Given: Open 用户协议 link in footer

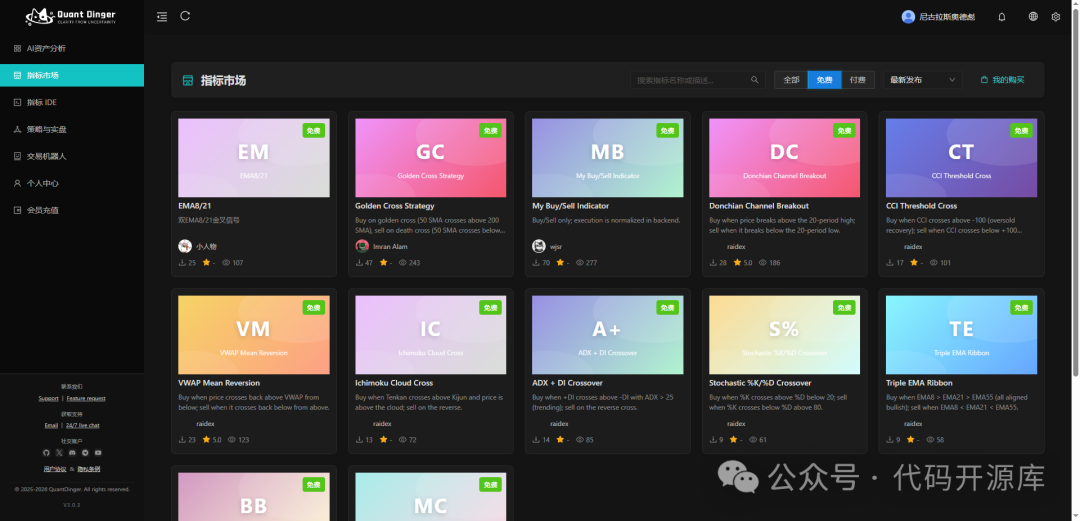Looking at the screenshot, I should click(53, 469).
